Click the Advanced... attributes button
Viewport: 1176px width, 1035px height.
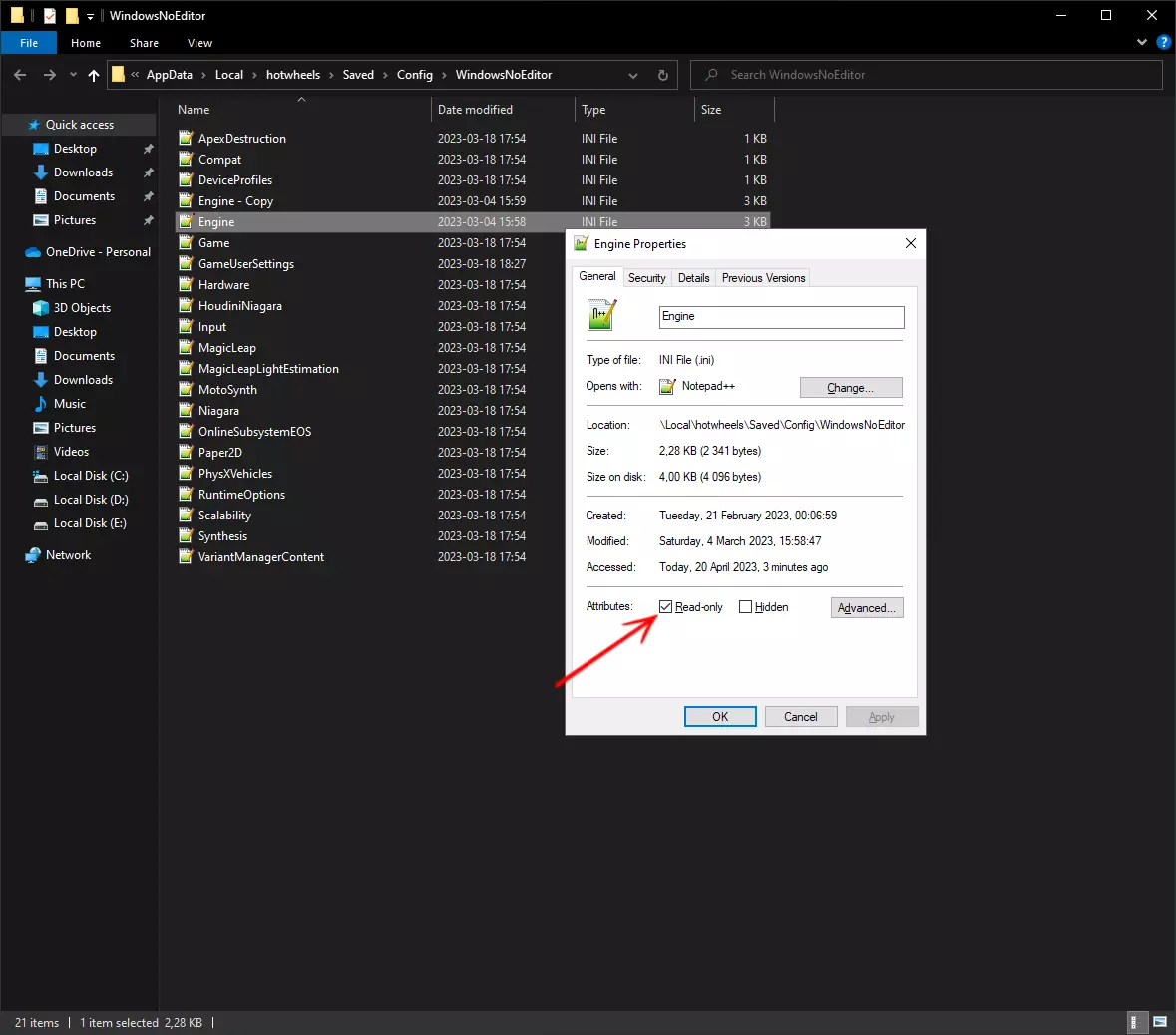click(x=866, y=608)
